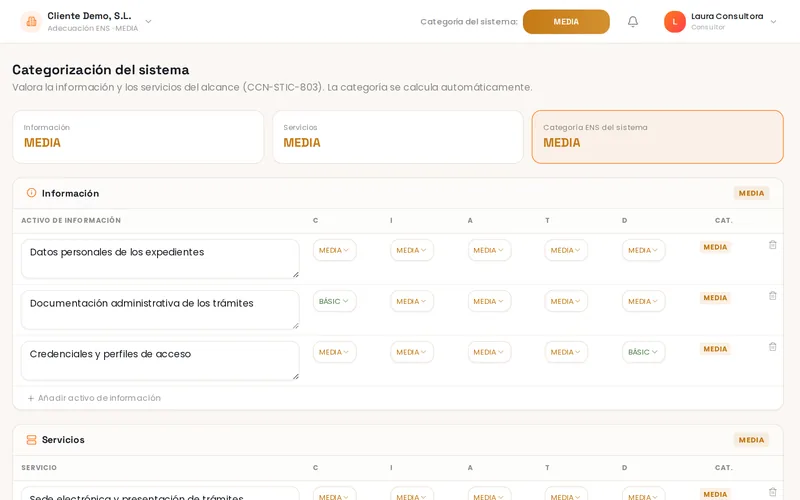Image resolution: width=800 pixels, height=500 pixels.
Task: Delete the Sede electrónica service row
Action: tap(772, 492)
